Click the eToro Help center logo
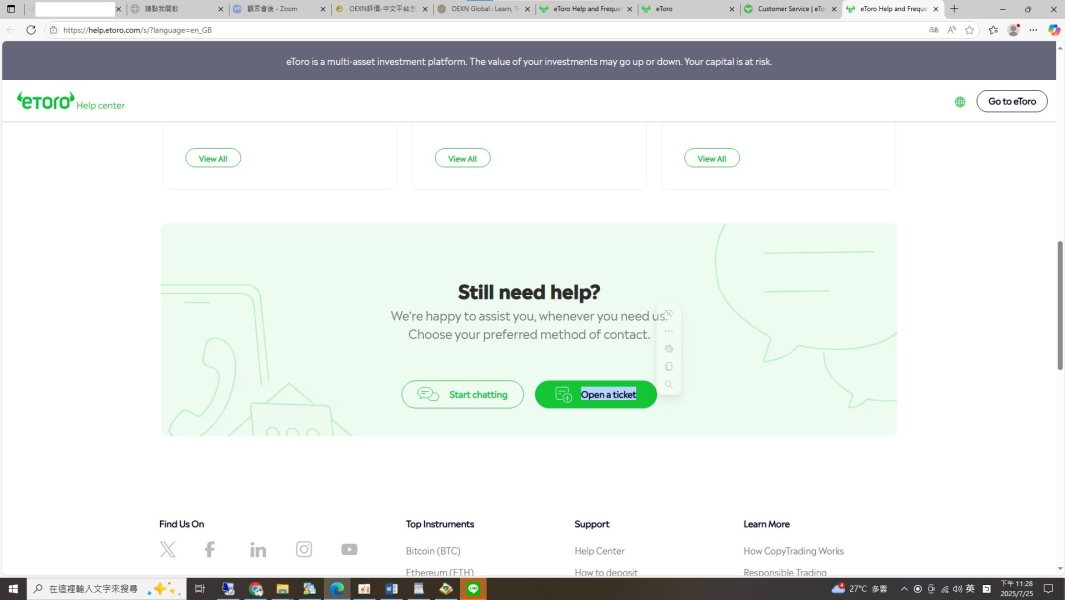The height and width of the screenshot is (600, 1065). point(71,101)
